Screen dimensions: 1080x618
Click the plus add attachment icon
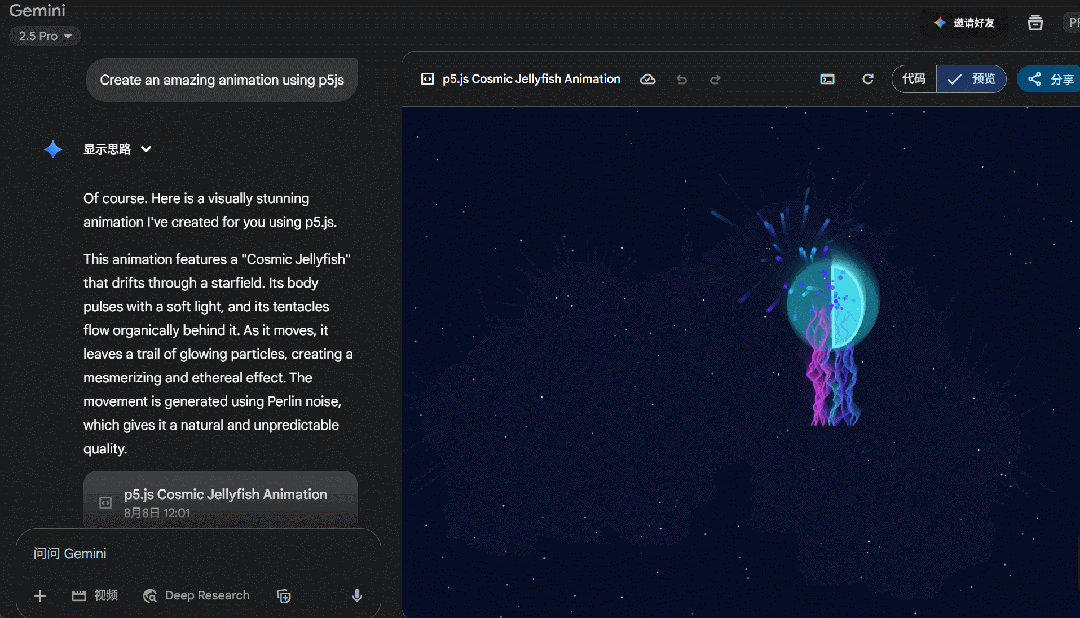(40, 595)
